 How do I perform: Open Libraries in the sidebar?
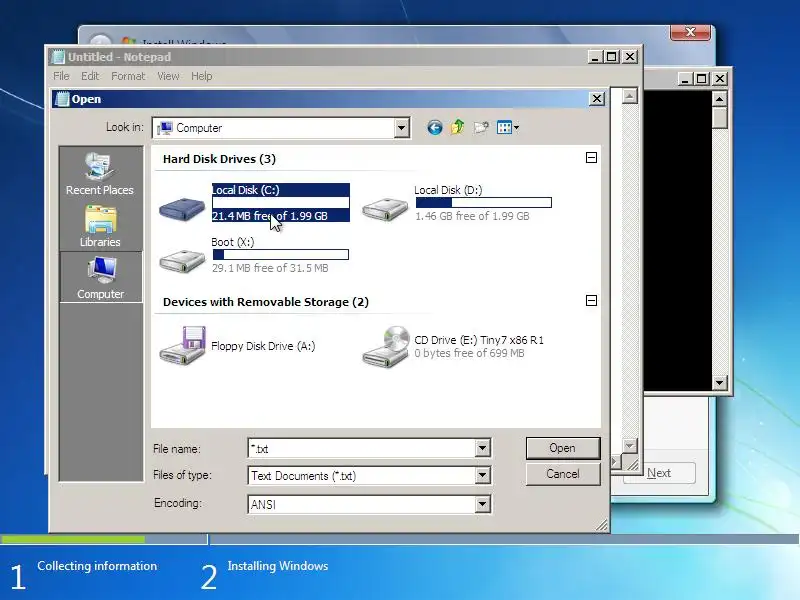point(100,226)
